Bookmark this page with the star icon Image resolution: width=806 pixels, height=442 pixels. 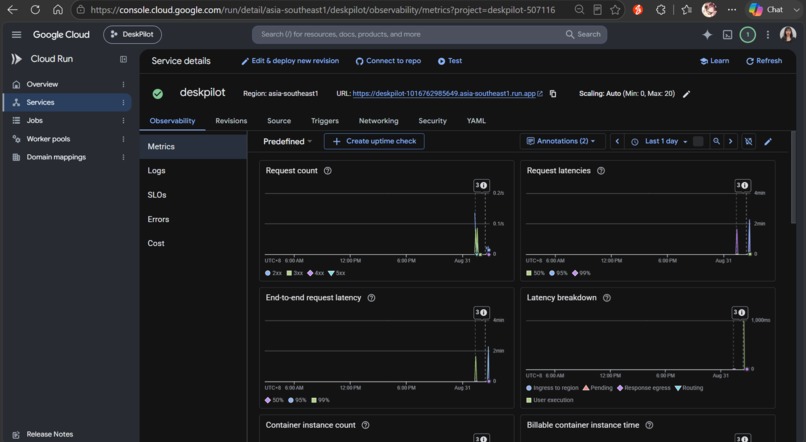click(615, 10)
